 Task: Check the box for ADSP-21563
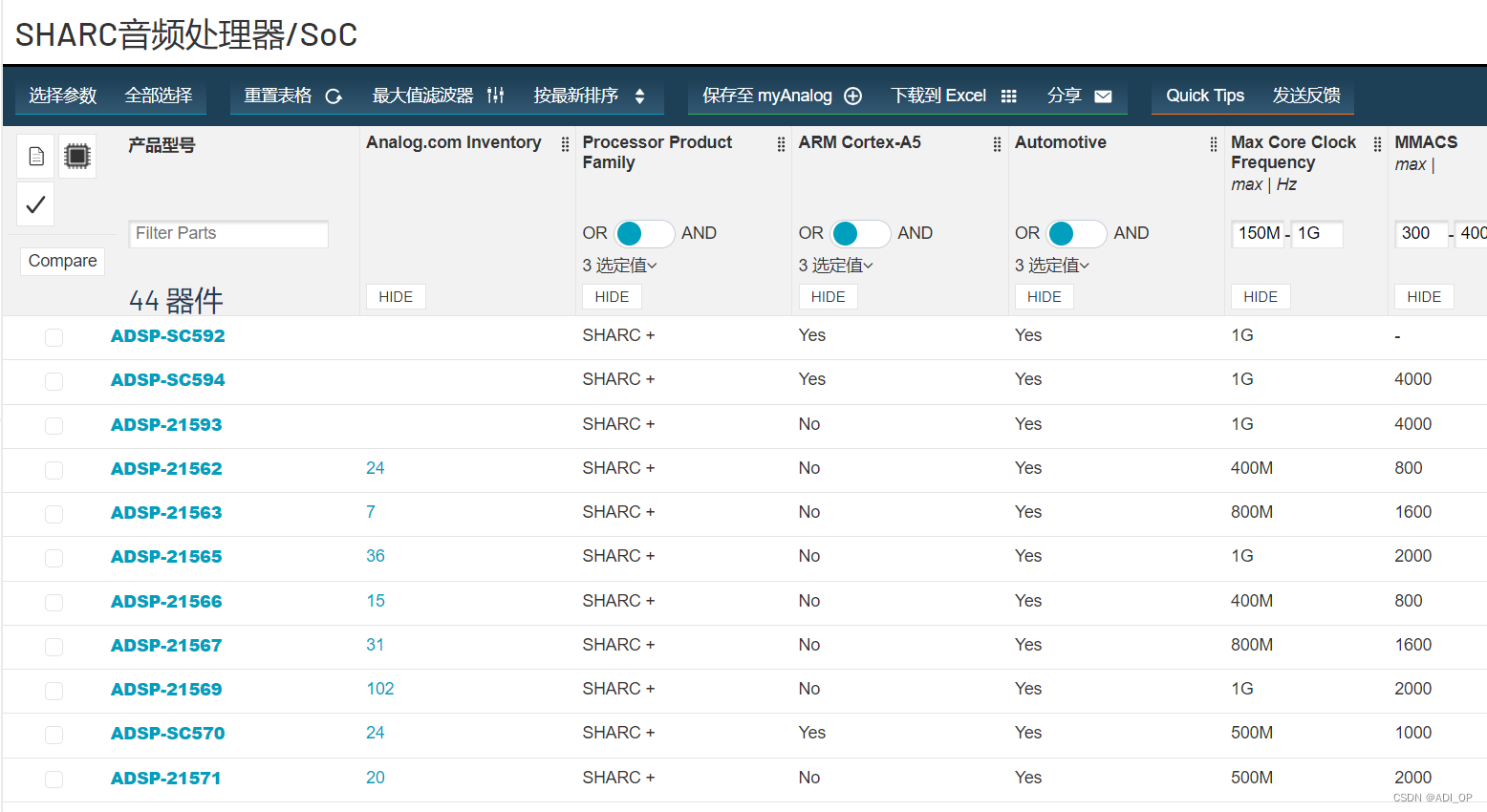click(x=54, y=514)
